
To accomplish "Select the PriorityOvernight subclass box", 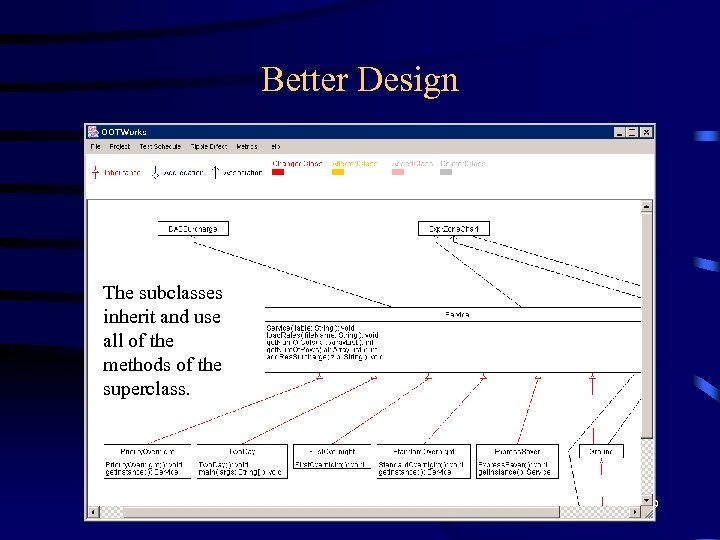I will (147, 461).
